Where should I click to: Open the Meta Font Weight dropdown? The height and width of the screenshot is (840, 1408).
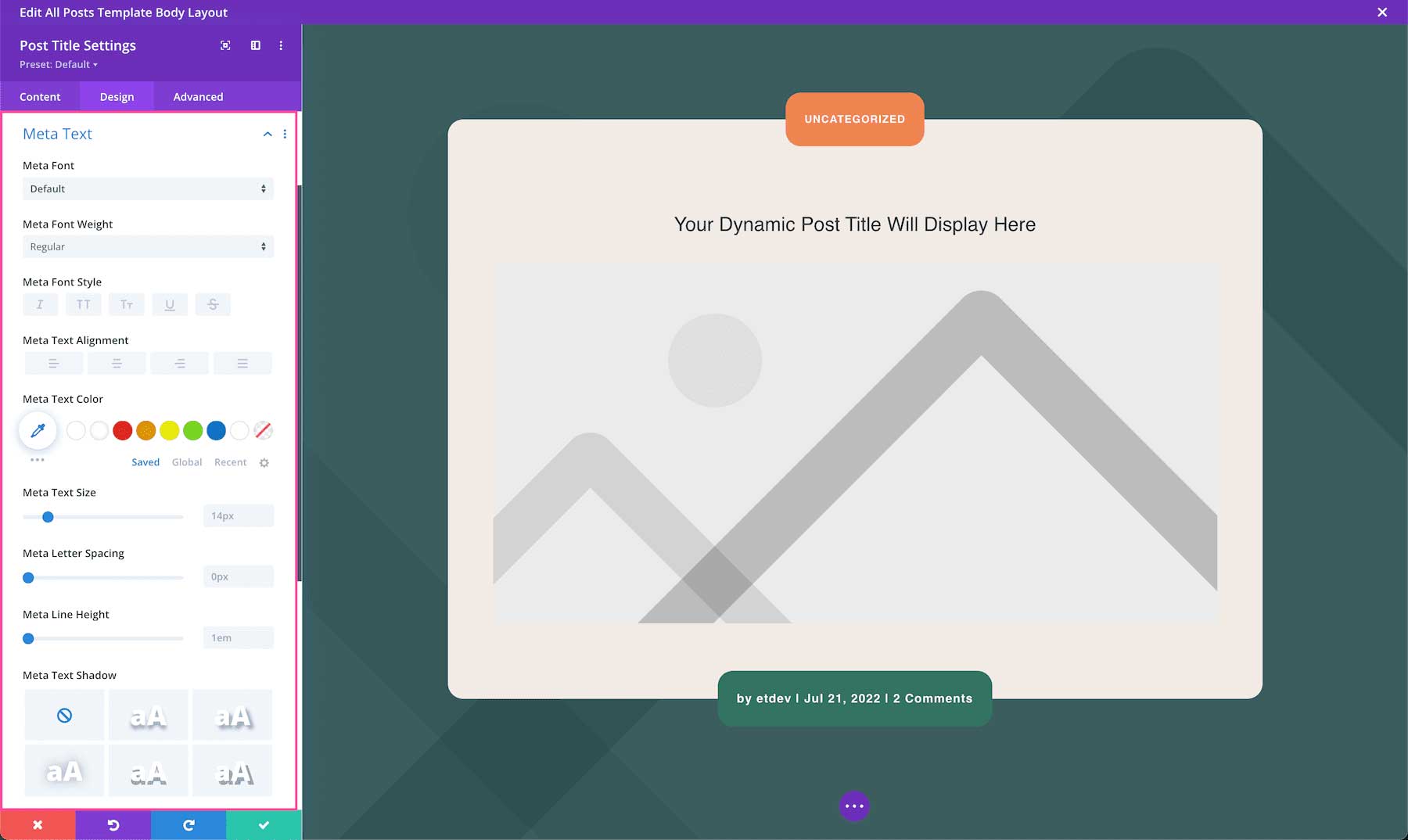[x=148, y=246]
